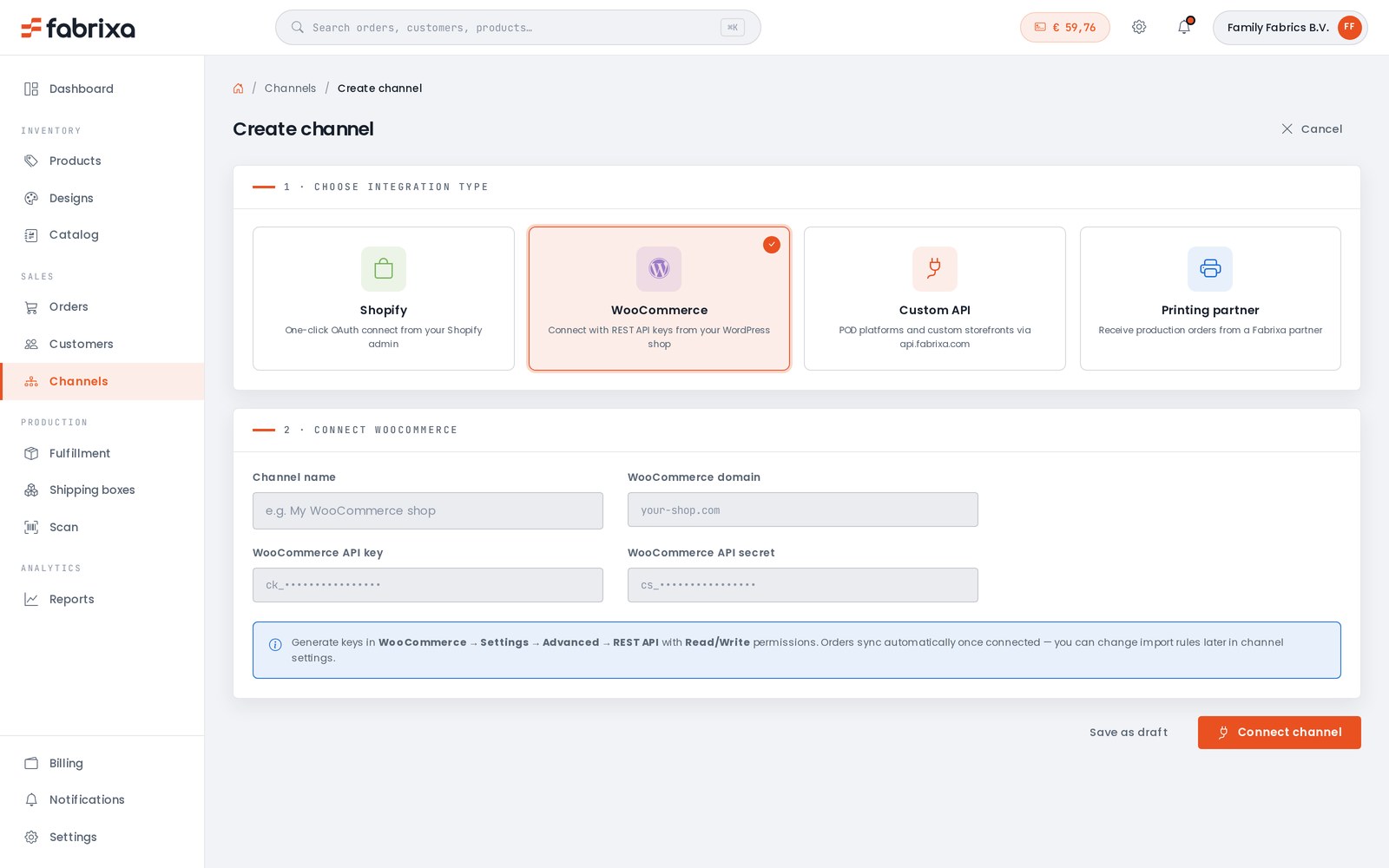Focus the WooCommerce domain field
The width and height of the screenshot is (1389, 868).
tap(803, 510)
